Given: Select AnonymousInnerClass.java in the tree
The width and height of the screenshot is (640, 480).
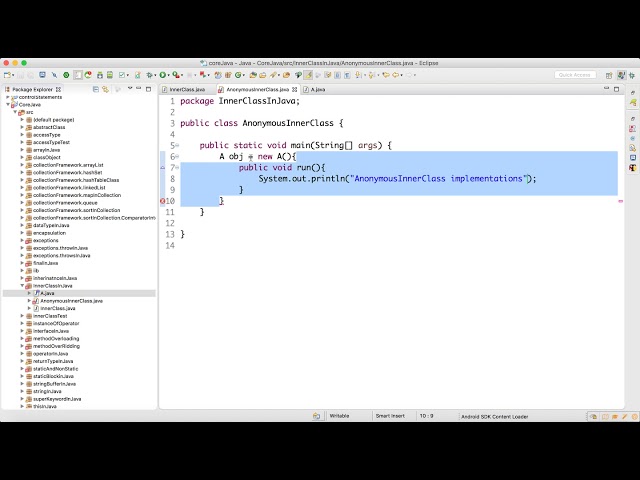Looking at the screenshot, I should pyautogui.click(x=71, y=301).
